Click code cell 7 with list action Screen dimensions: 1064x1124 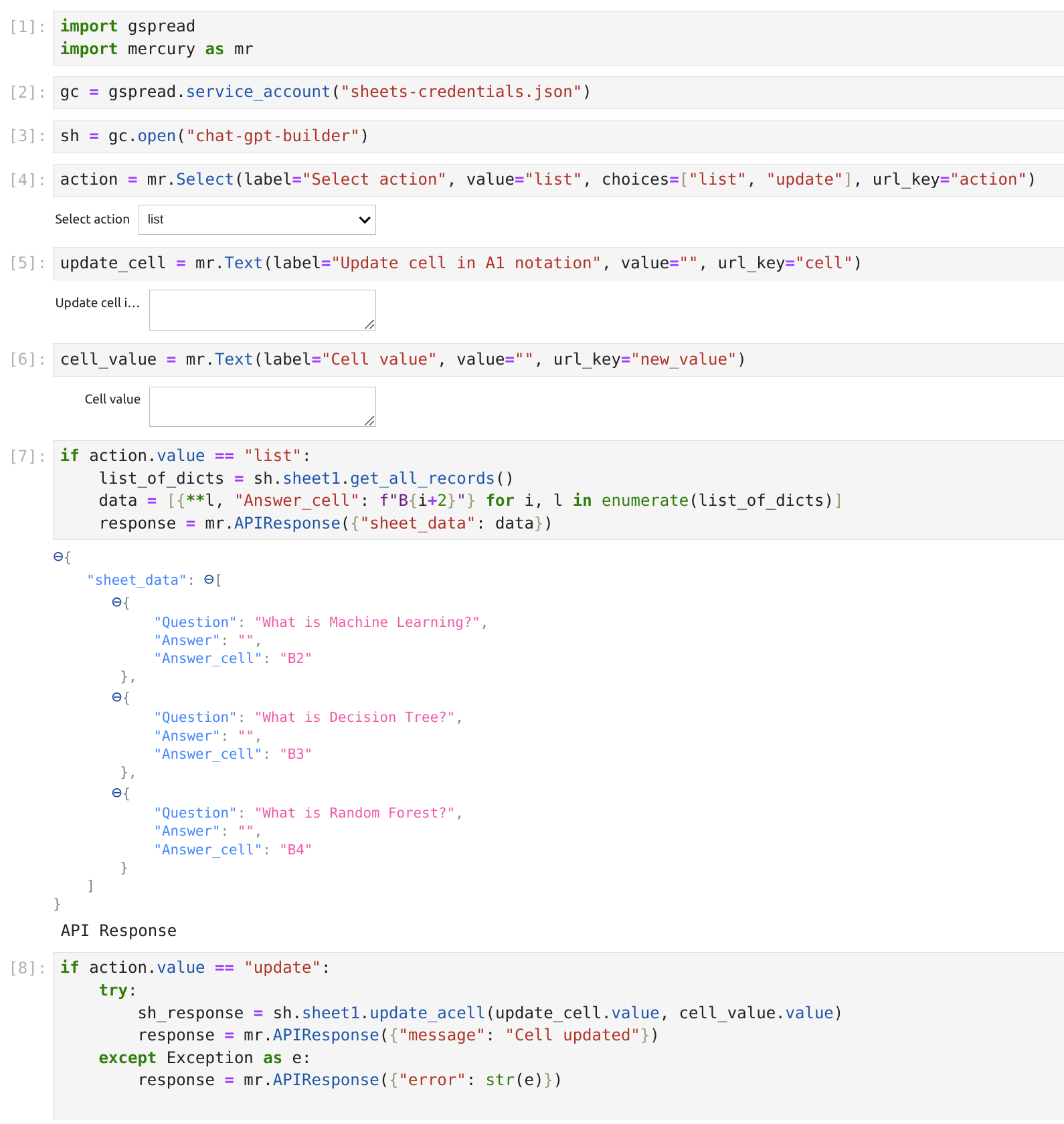tap(558, 490)
